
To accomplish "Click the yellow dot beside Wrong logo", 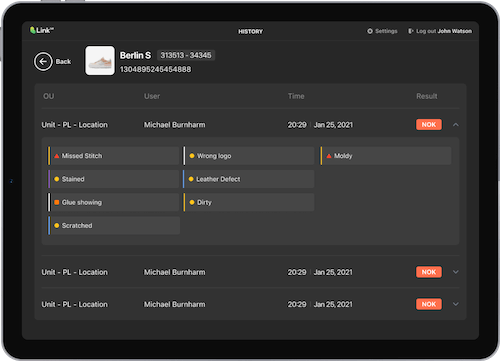I will tap(192, 156).
